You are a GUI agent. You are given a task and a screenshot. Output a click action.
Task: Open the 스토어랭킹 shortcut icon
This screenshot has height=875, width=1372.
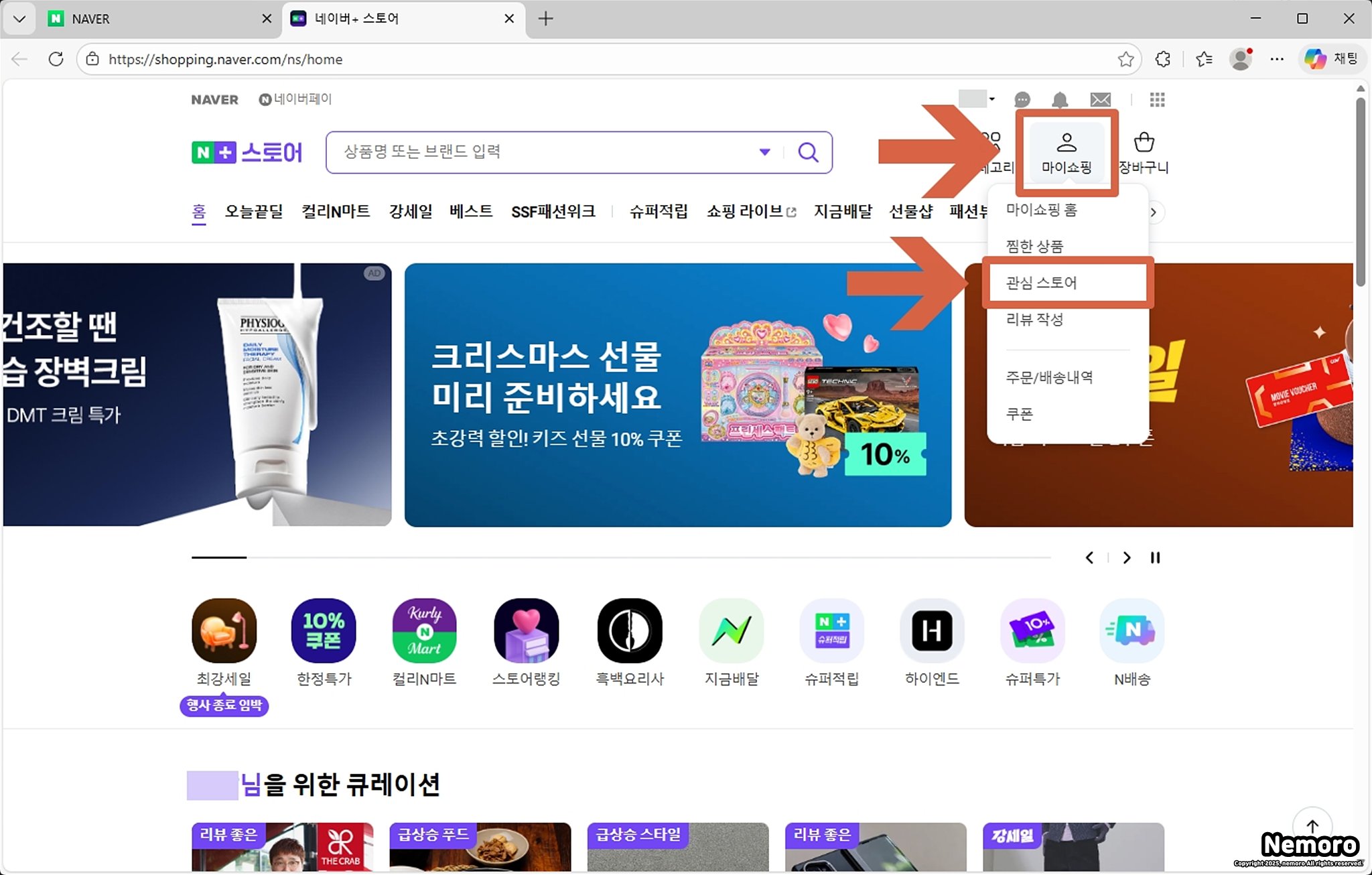pyautogui.click(x=526, y=631)
